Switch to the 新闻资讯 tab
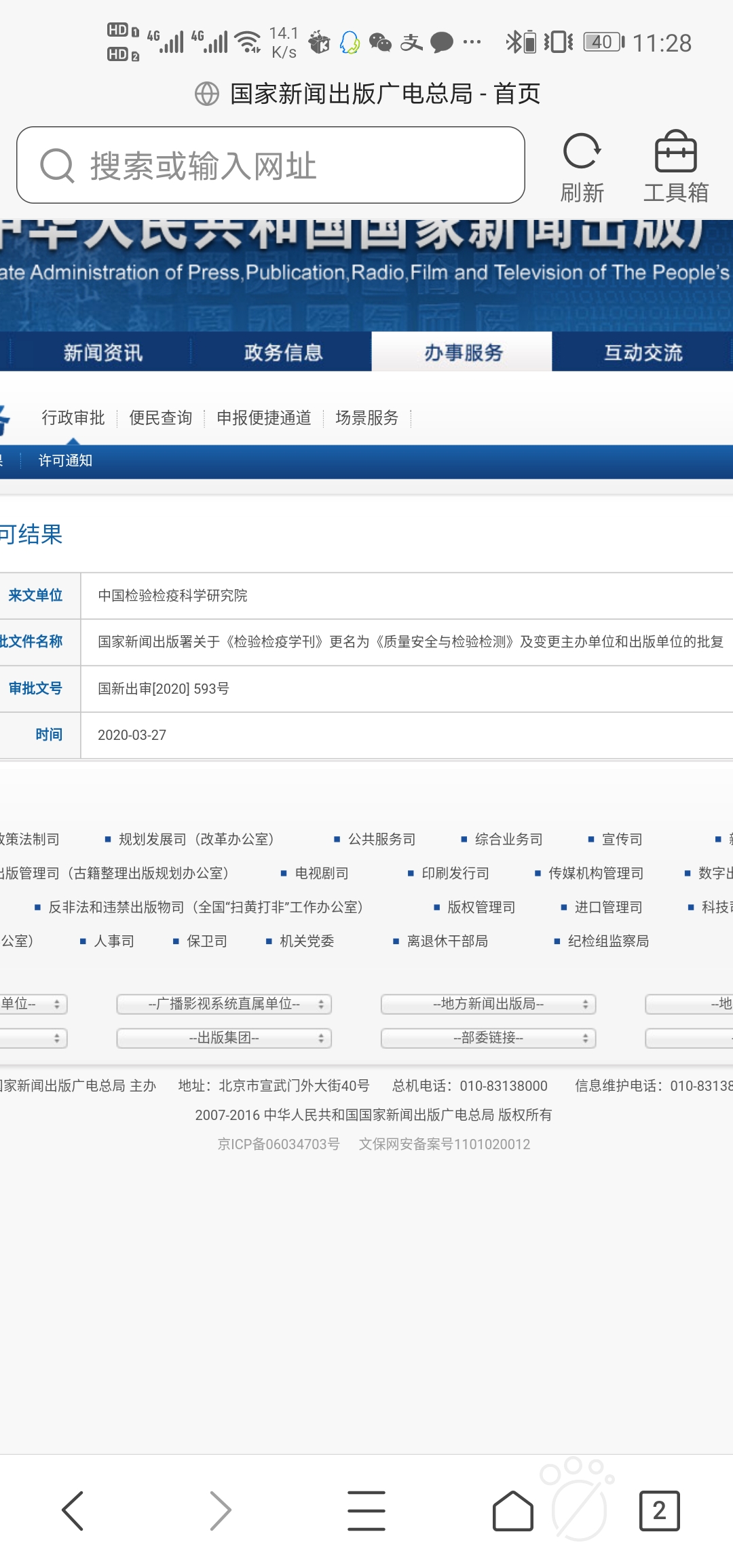This screenshot has height=1568, width=733. point(103,352)
